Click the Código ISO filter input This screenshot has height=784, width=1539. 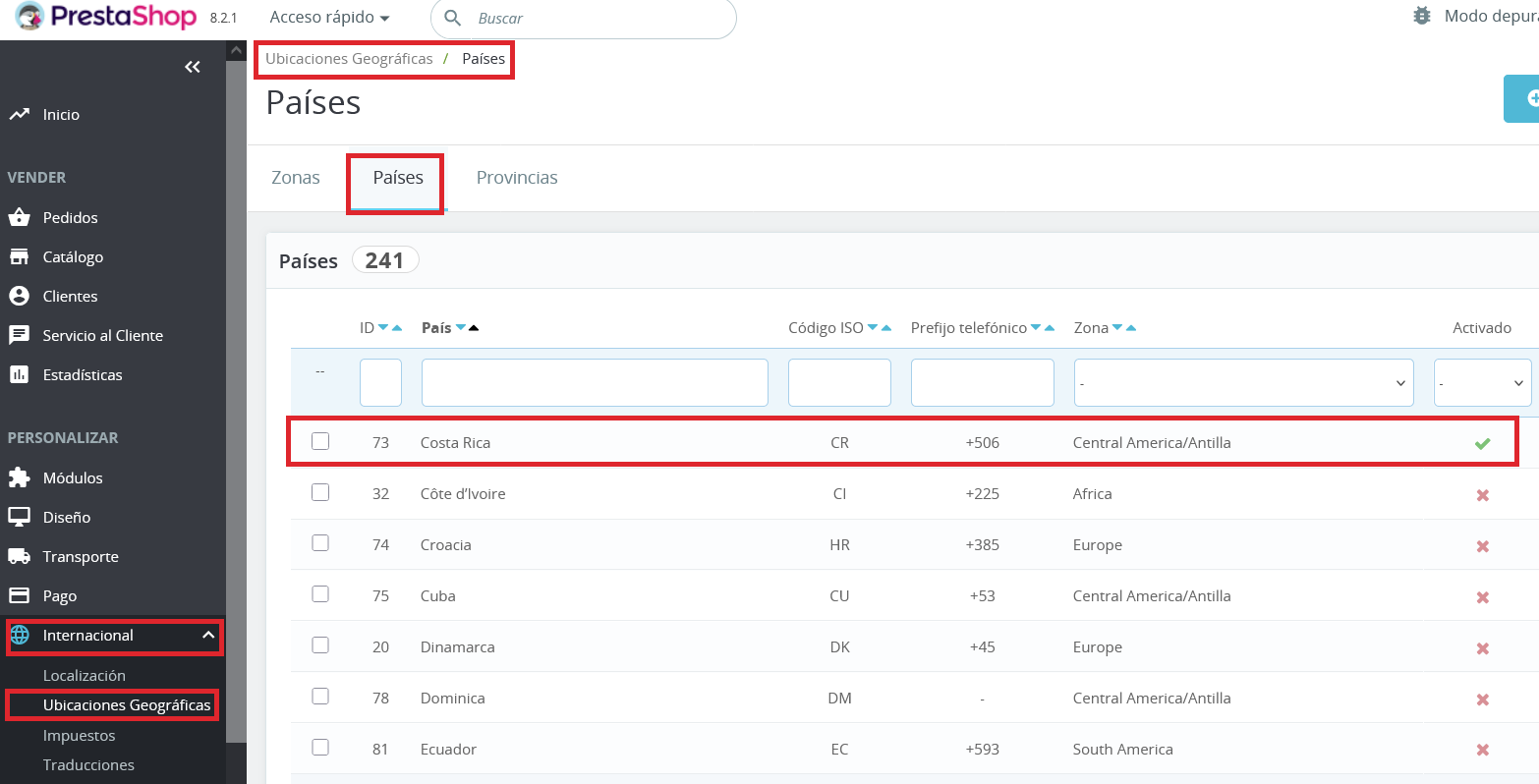839,382
